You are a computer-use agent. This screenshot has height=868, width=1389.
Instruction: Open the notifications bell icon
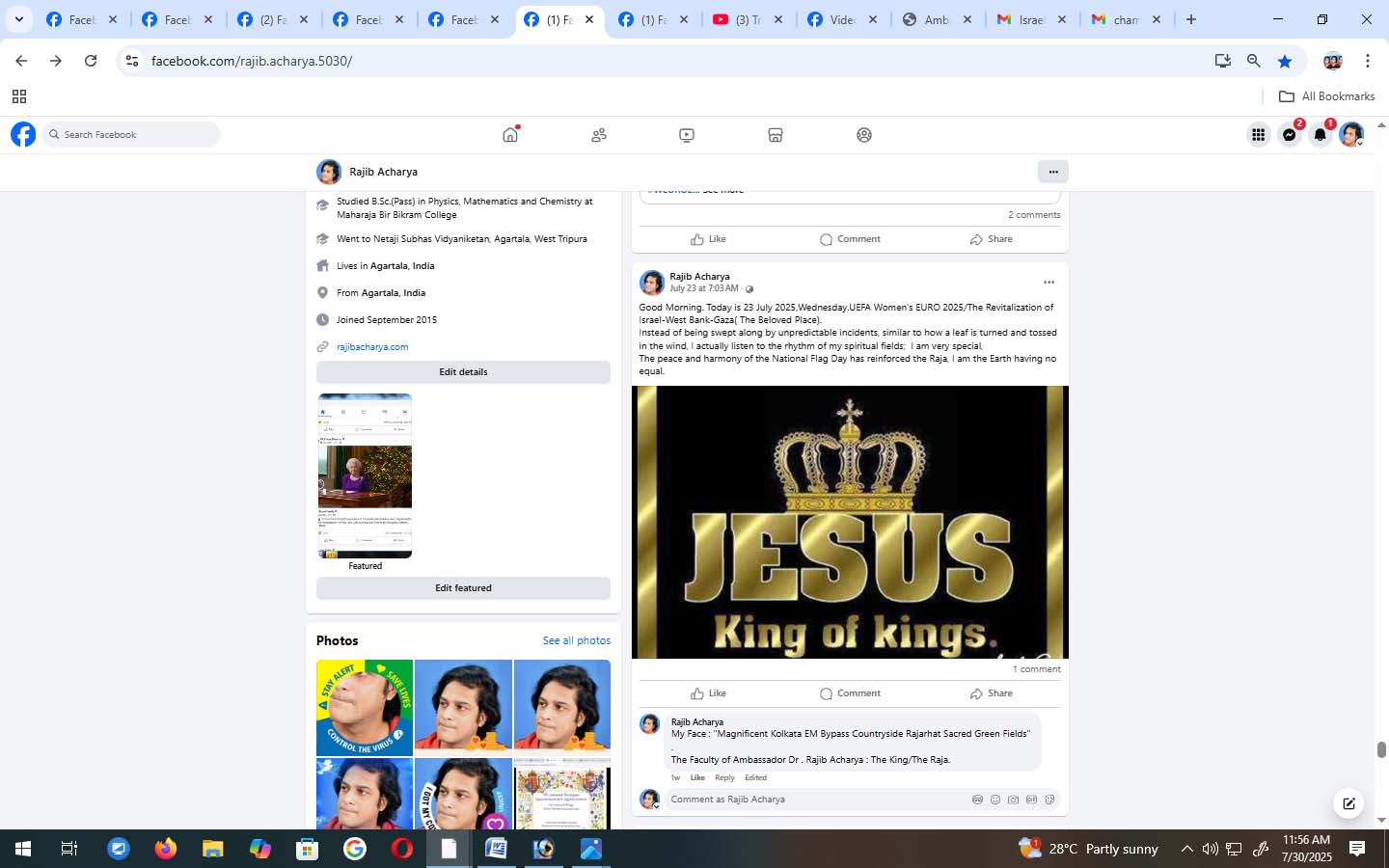click(x=1321, y=135)
